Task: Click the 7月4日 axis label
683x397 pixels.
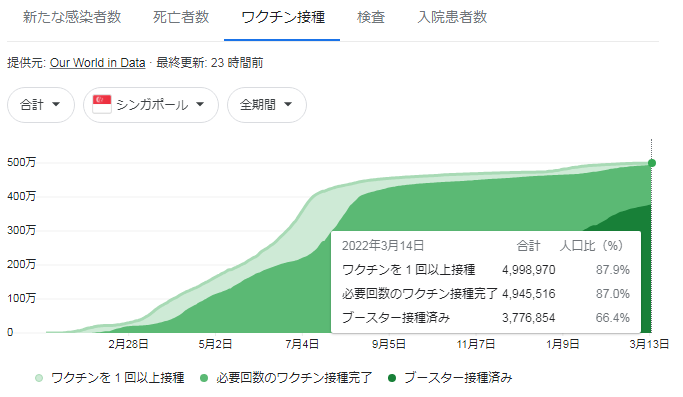Action: [302, 344]
